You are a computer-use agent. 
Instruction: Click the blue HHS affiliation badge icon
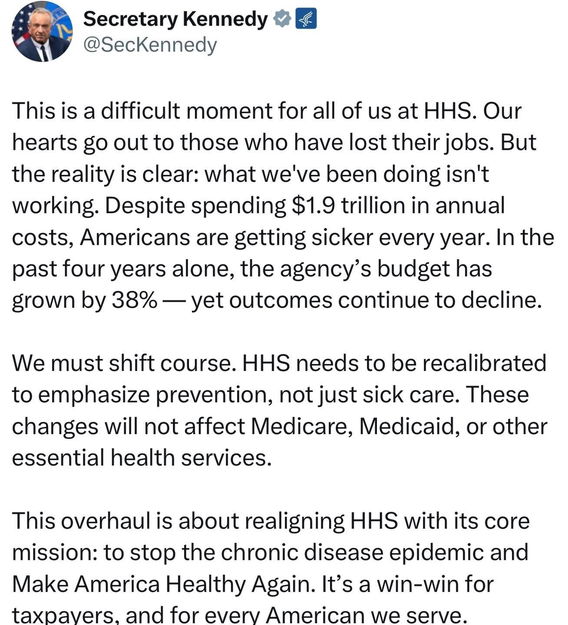click(x=306, y=19)
